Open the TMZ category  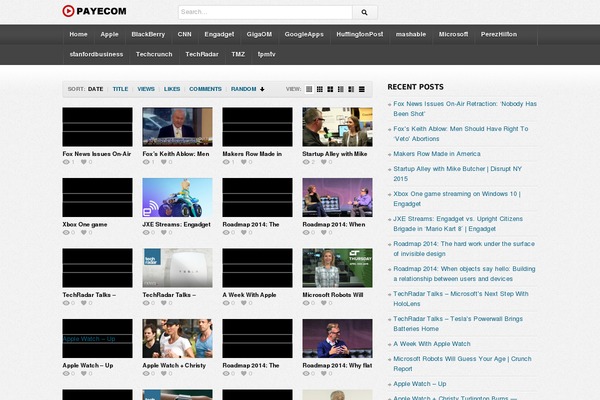238,54
